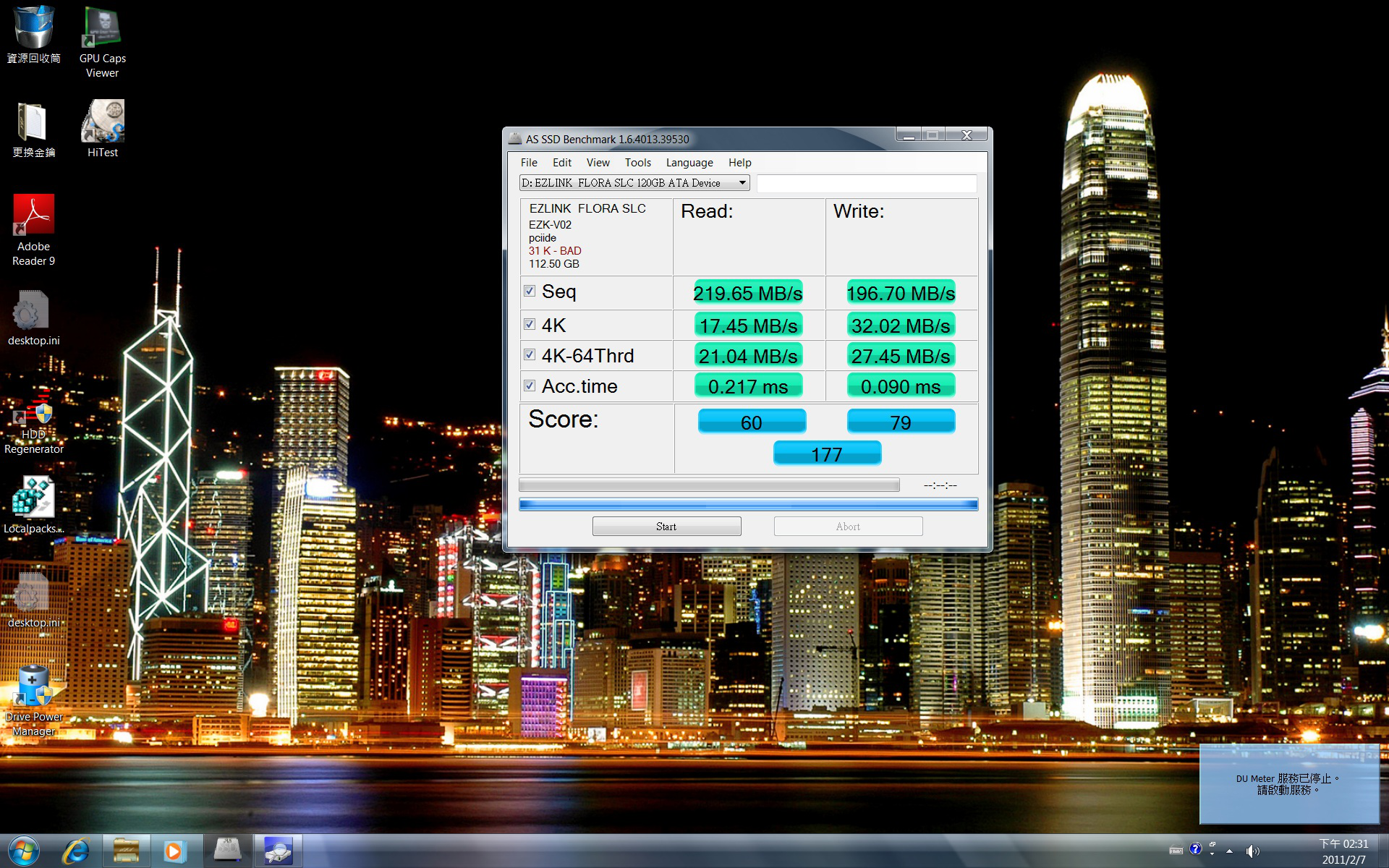Select the Drive Power Manager desktop shortcut
Viewport: 1389px width, 868px height.
tap(33, 700)
